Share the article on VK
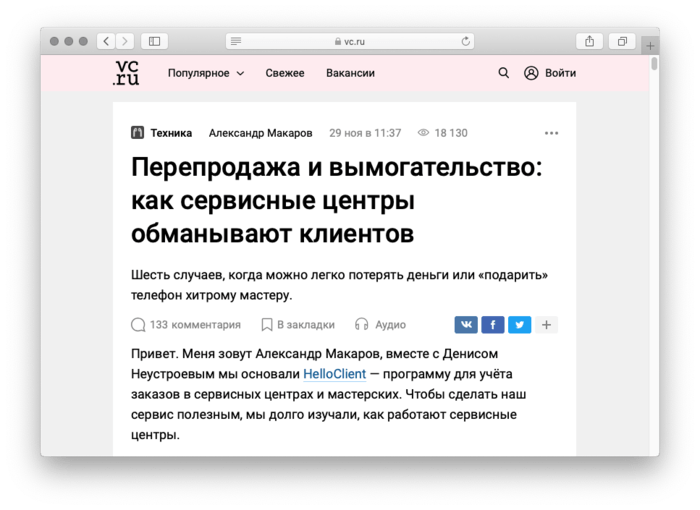Image resolution: width=700 pixels, height=510 pixels. (466, 325)
